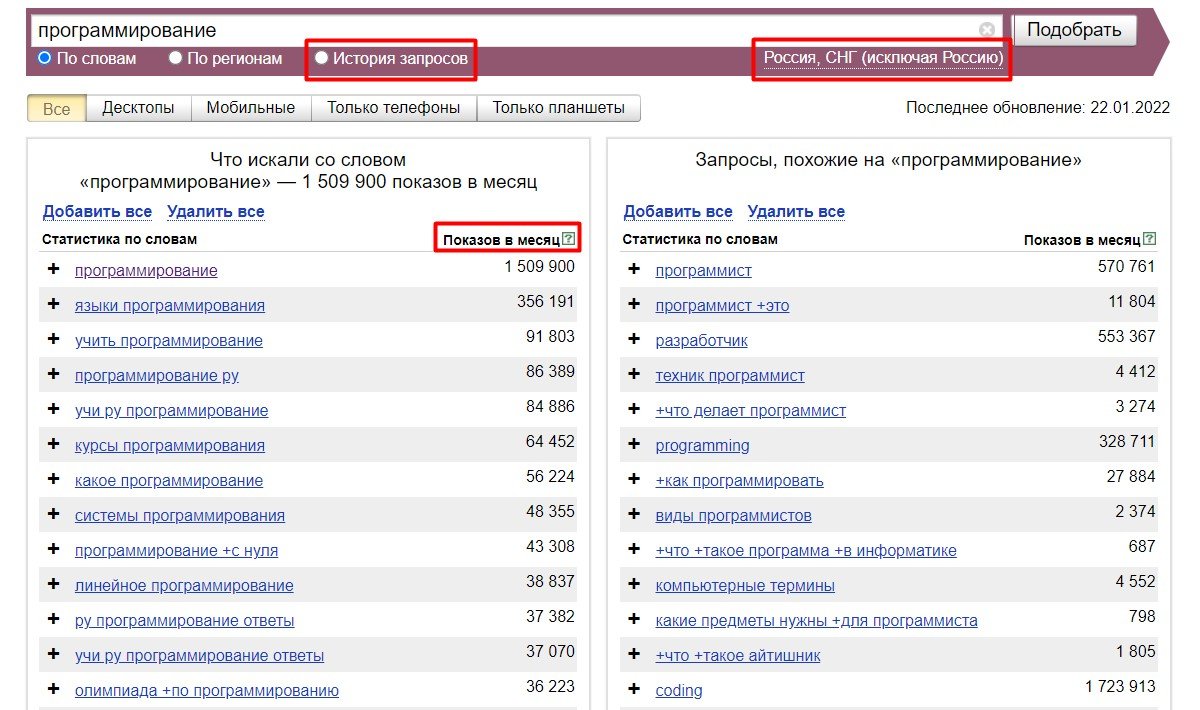The width and height of the screenshot is (1200, 710).
Task: Open the 'coding' query link
Action: [679, 691]
